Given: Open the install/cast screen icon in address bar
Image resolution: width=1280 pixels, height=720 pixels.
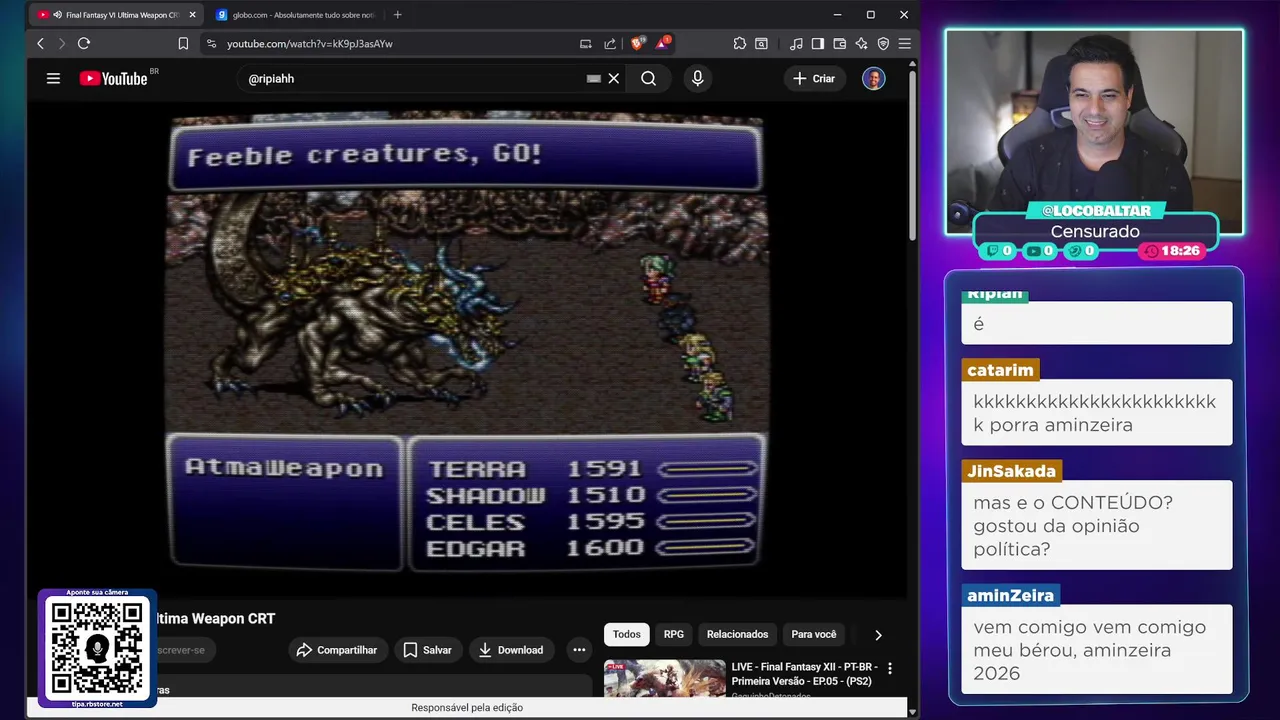Looking at the screenshot, I should [x=586, y=43].
